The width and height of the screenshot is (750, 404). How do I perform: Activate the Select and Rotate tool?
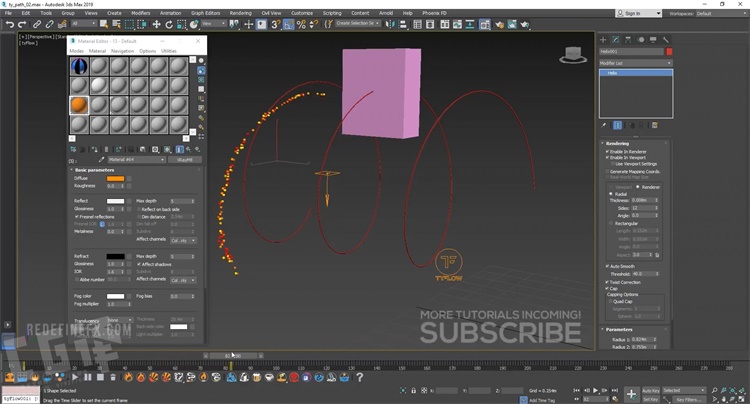click(x=169, y=24)
